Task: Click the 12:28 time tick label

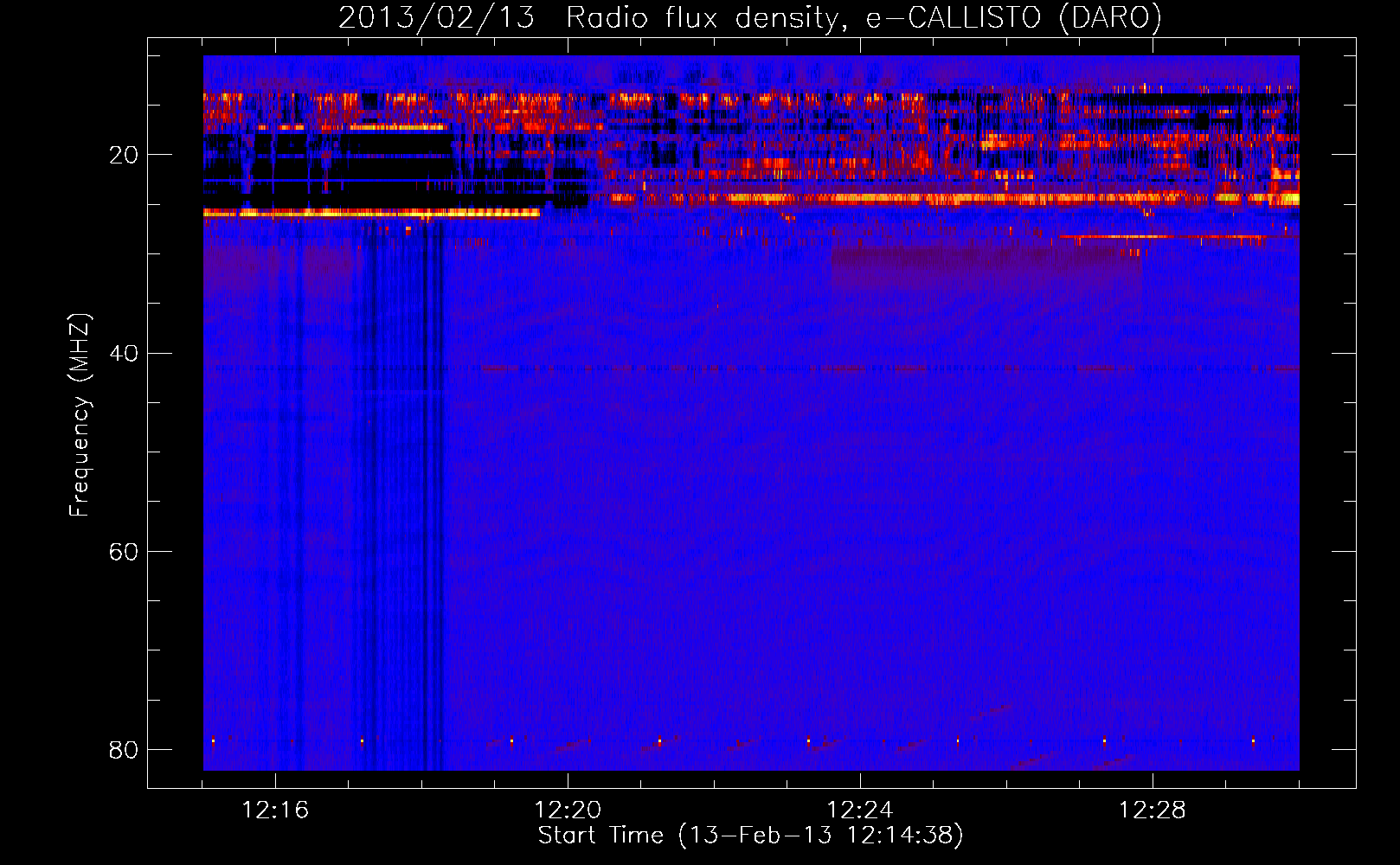Action: tap(1153, 811)
